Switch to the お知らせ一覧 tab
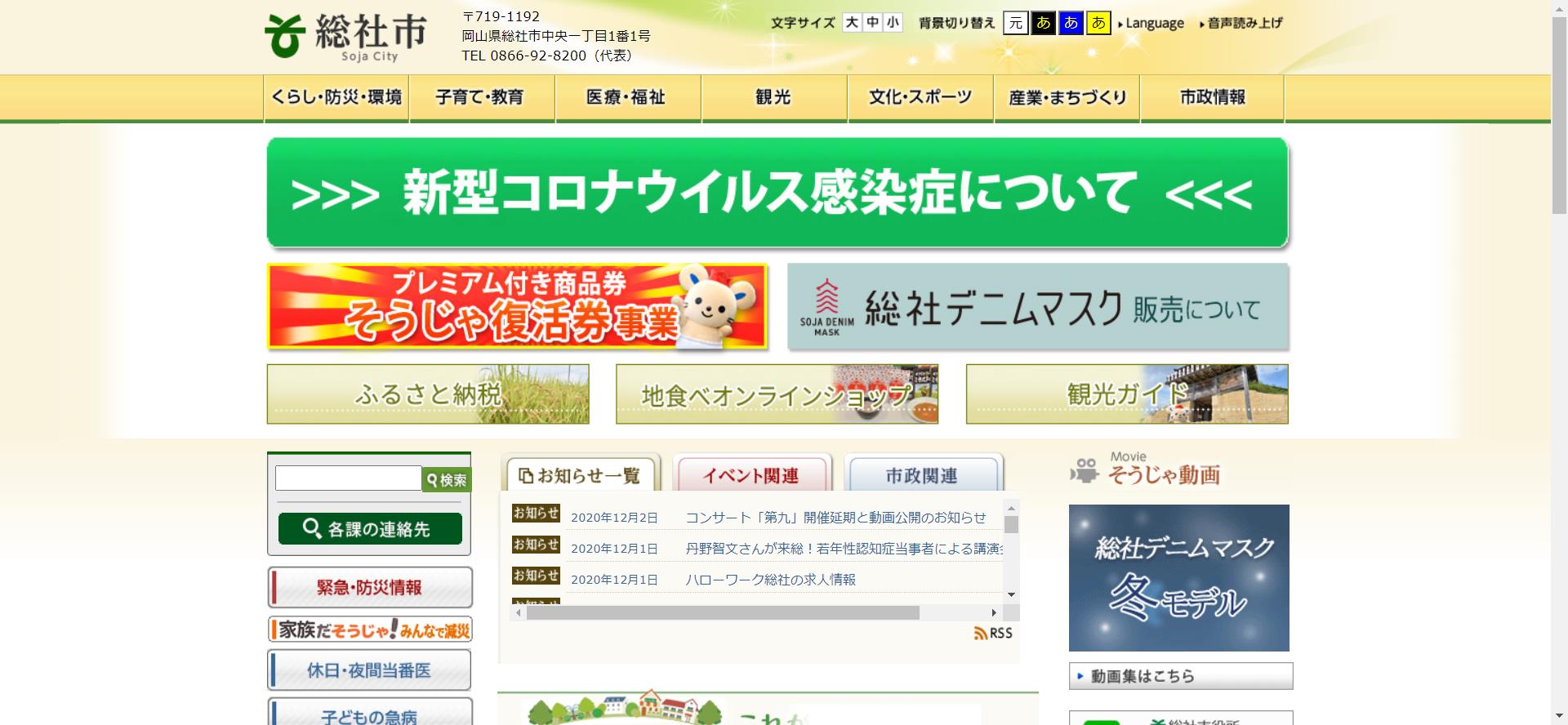1568x725 pixels. tap(581, 475)
